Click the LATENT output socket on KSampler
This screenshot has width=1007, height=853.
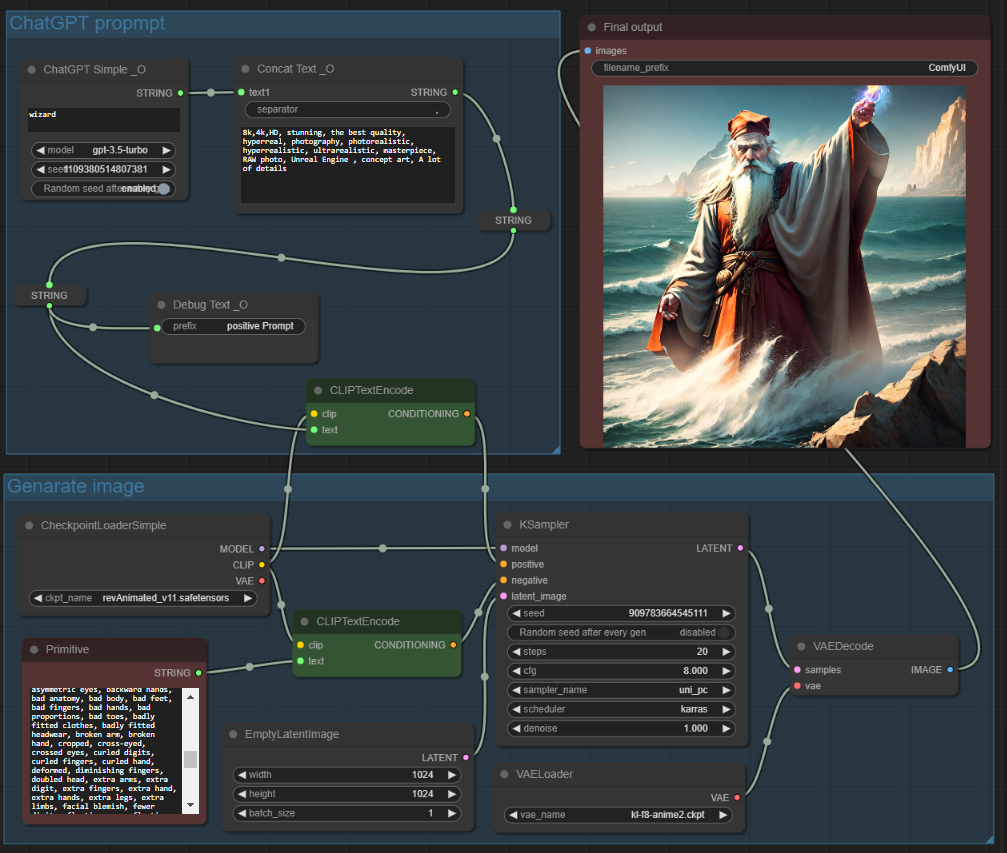740,548
